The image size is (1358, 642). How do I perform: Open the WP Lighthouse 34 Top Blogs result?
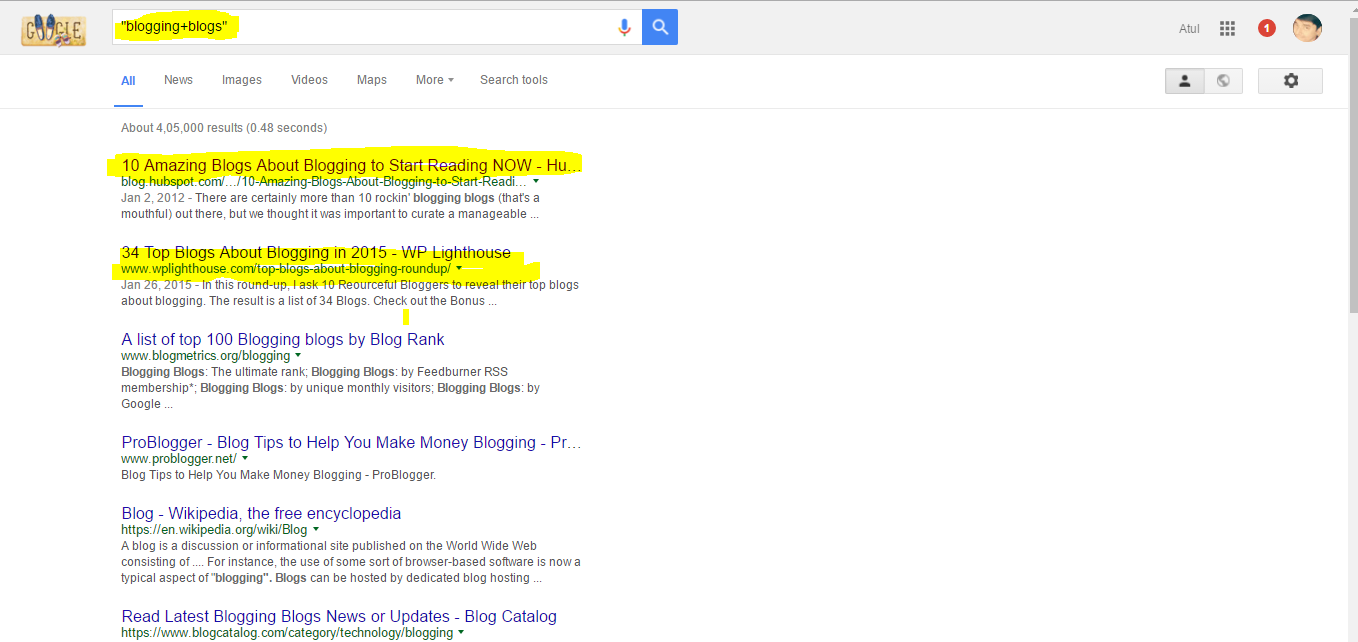click(316, 252)
